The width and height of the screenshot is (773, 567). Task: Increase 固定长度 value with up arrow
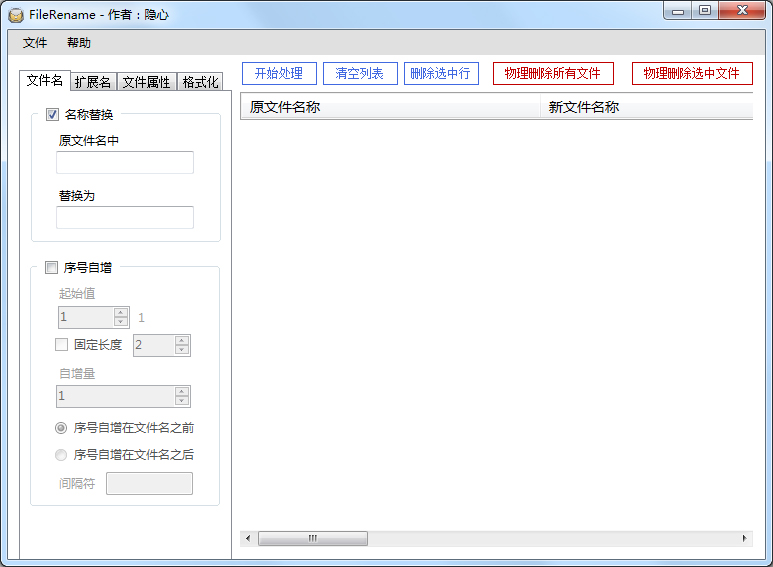[x=182, y=340]
